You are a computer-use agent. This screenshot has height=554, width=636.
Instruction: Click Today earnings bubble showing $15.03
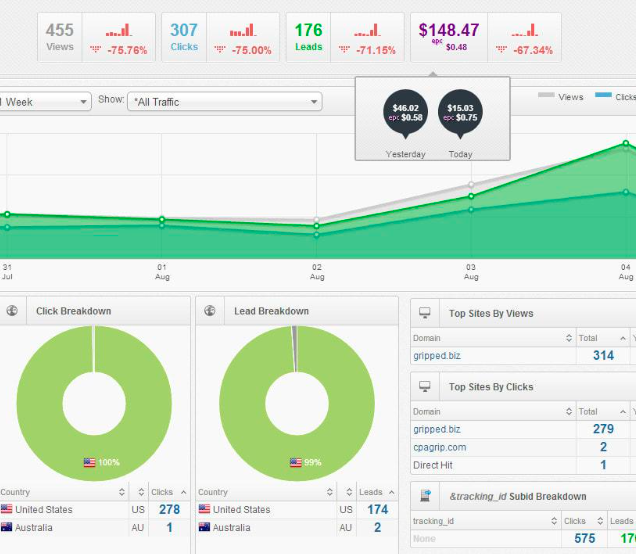click(460, 113)
